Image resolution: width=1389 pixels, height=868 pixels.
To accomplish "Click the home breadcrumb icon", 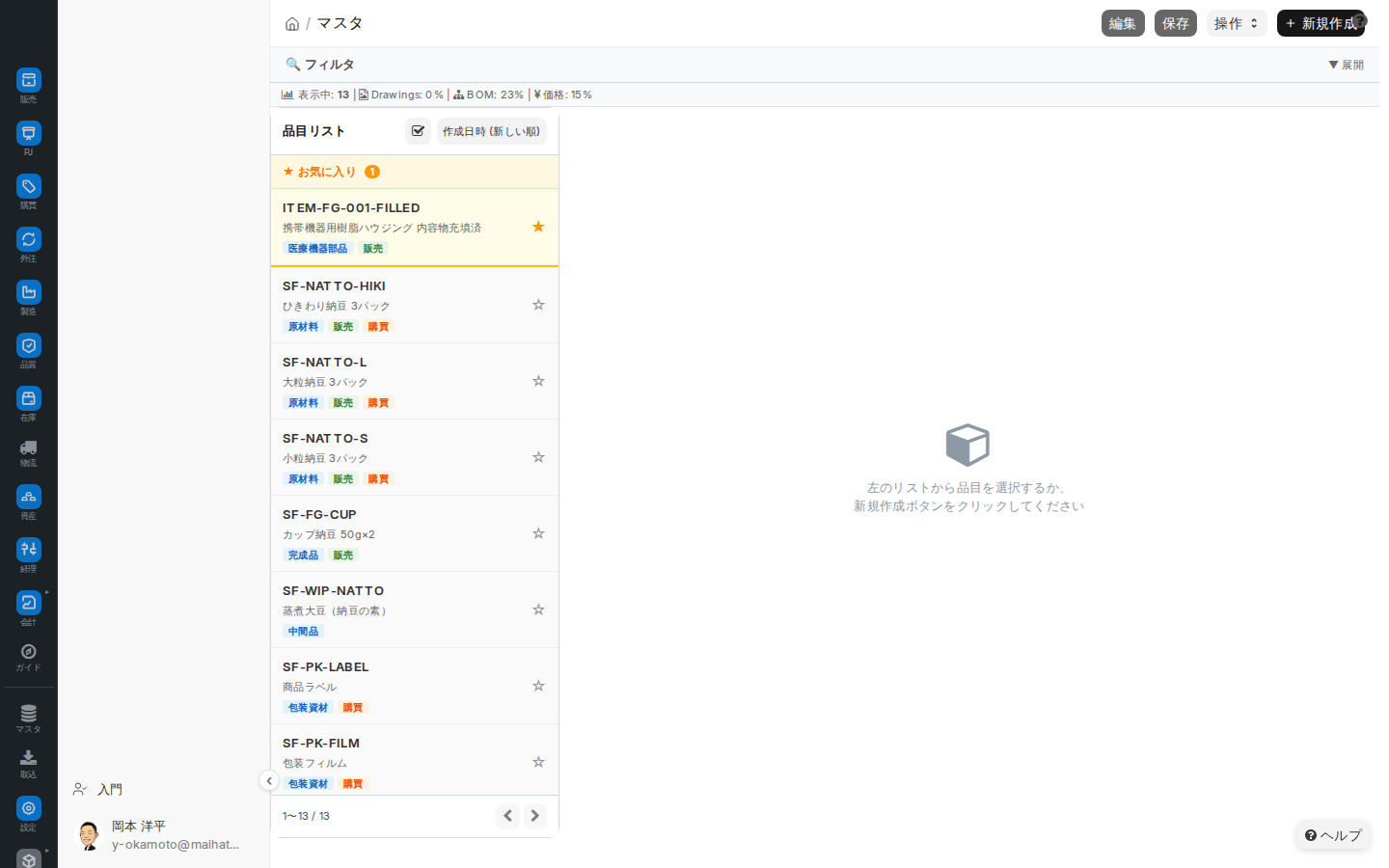I will point(292,24).
